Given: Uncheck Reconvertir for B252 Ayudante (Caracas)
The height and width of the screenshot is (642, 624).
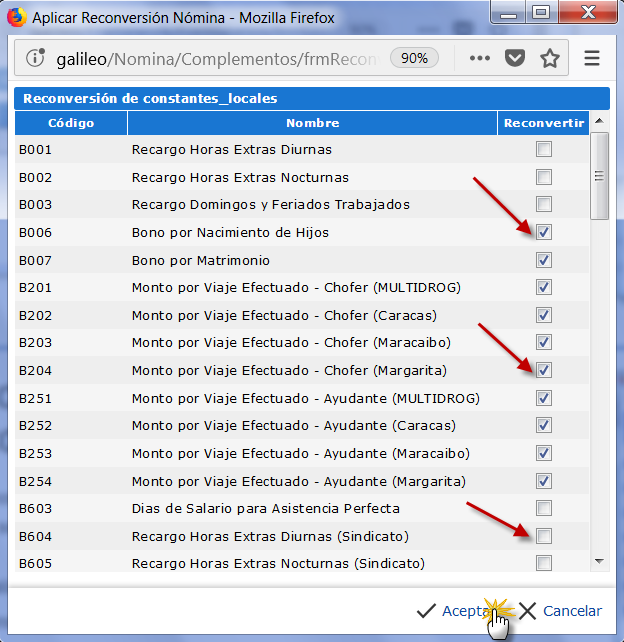Looking at the screenshot, I should [x=544, y=425].
